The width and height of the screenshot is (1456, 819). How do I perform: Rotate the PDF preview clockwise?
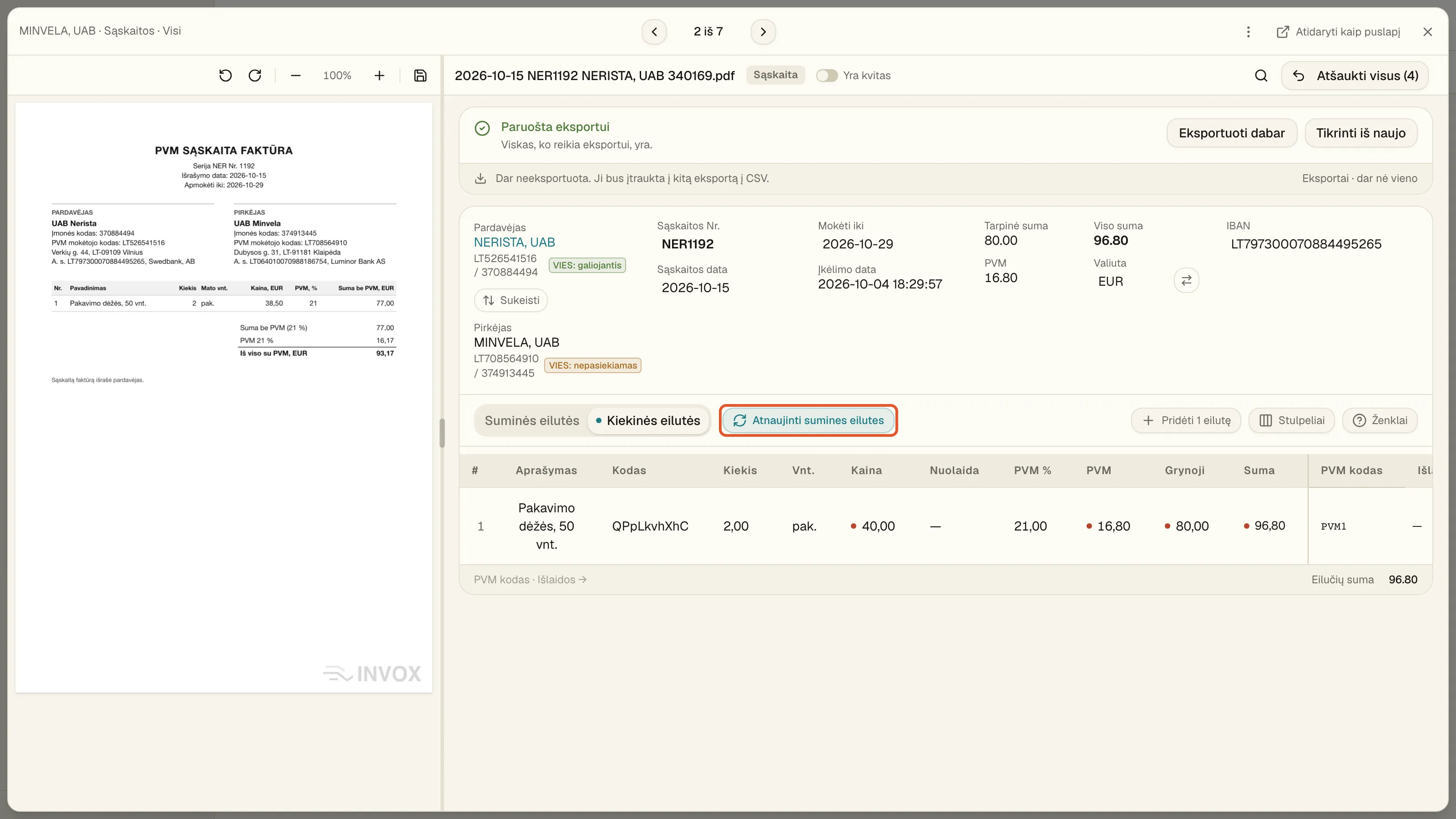(x=255, y=75)
